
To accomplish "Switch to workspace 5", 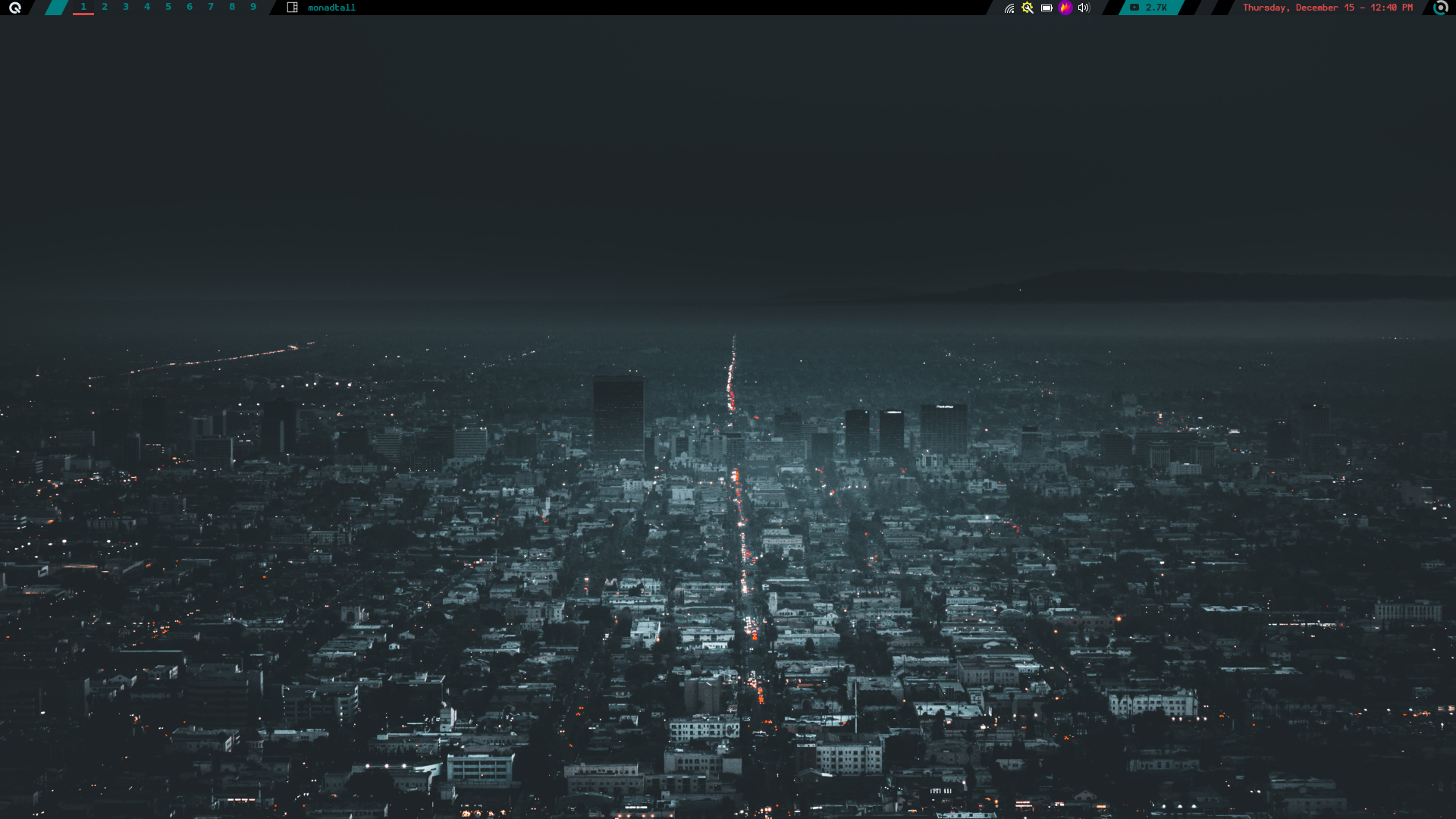I will pyautogui.click(x=168, y=7).
